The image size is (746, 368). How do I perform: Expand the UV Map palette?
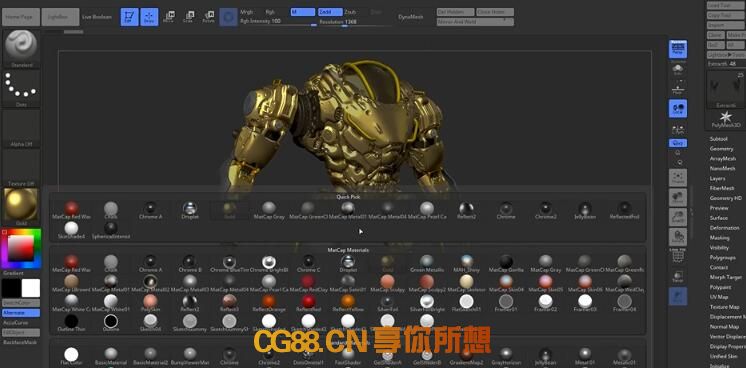point(718,297)
